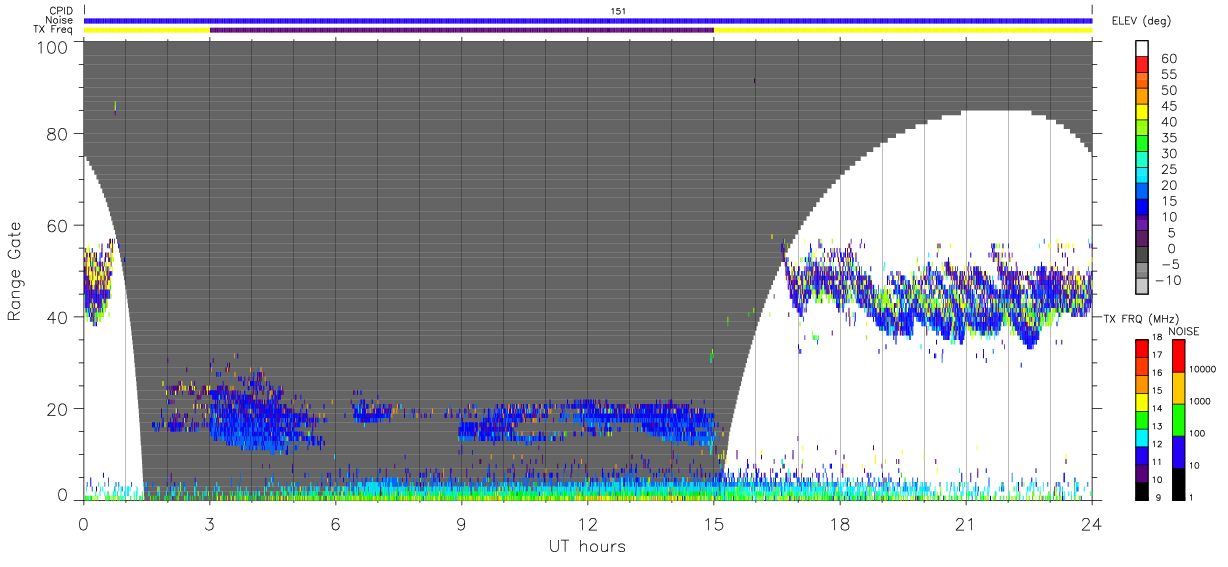Click the "Range Gate" y-axis title
Screen dimensions: 1228x567
tap(14, 271)
